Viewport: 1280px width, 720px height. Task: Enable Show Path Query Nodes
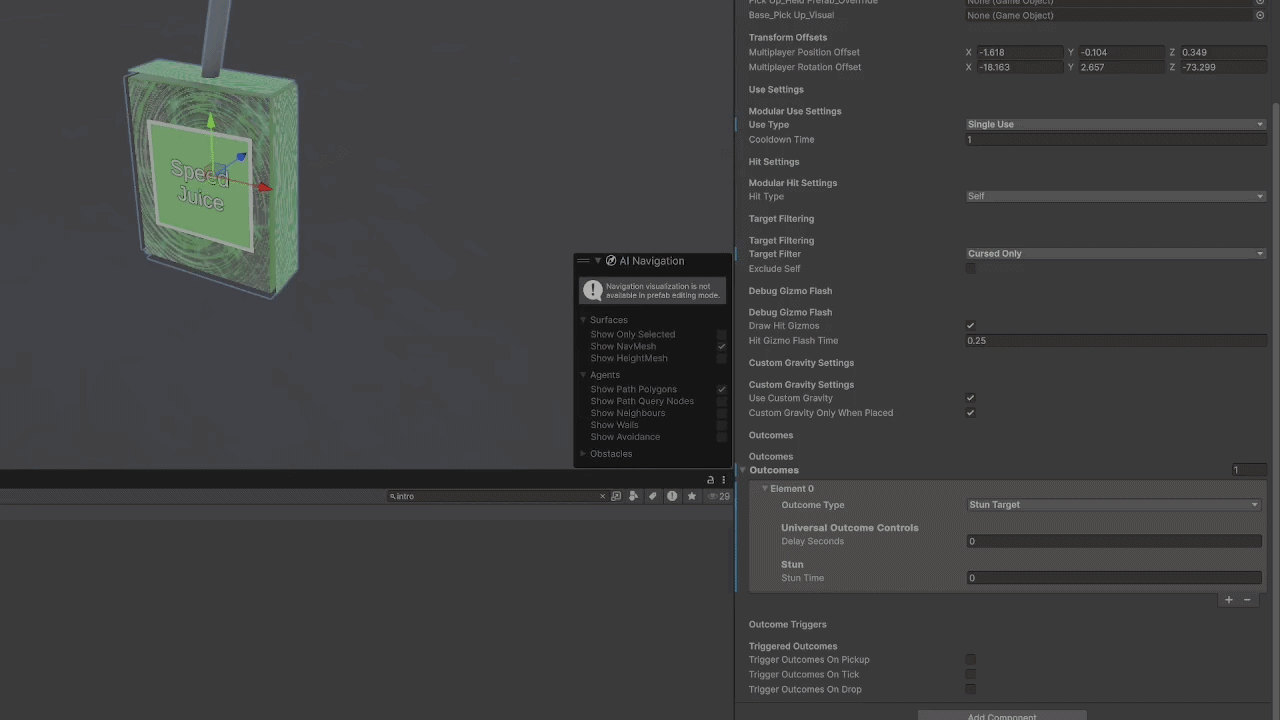point(721,401)
